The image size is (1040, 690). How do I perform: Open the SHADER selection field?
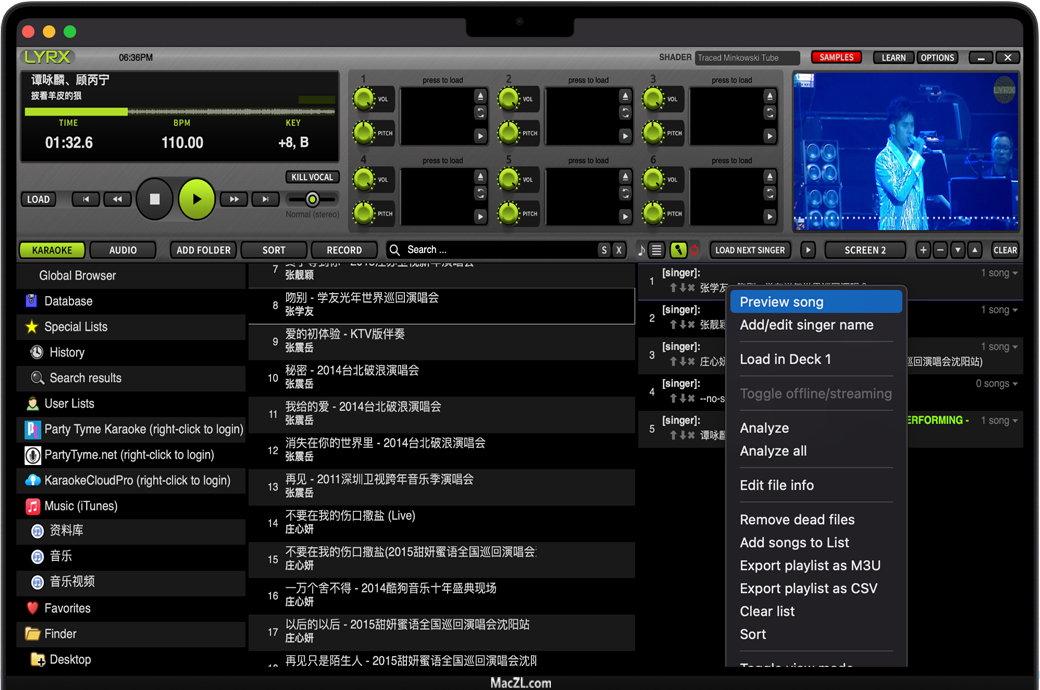click(747, 58)
